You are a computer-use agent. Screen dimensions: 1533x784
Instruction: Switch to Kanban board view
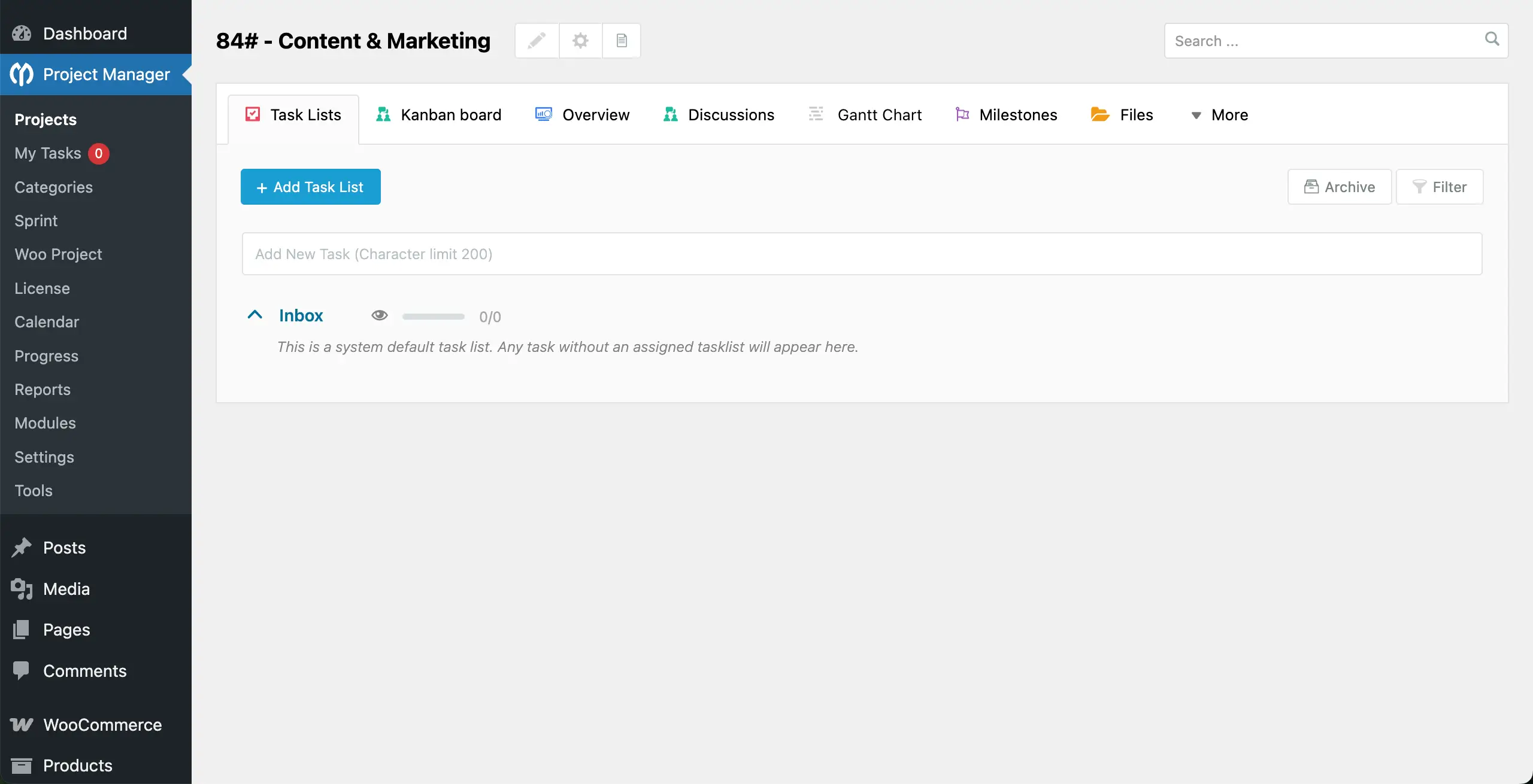[439, 114]
